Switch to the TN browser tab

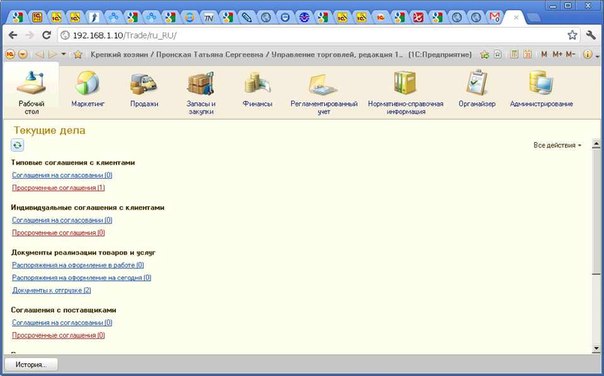(x=208, y=17)
